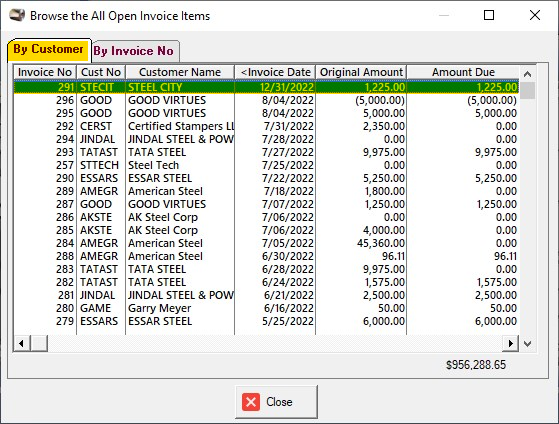Sort by Invoice No column header
The height and width of the screenshot is (424, 559).
45,72
